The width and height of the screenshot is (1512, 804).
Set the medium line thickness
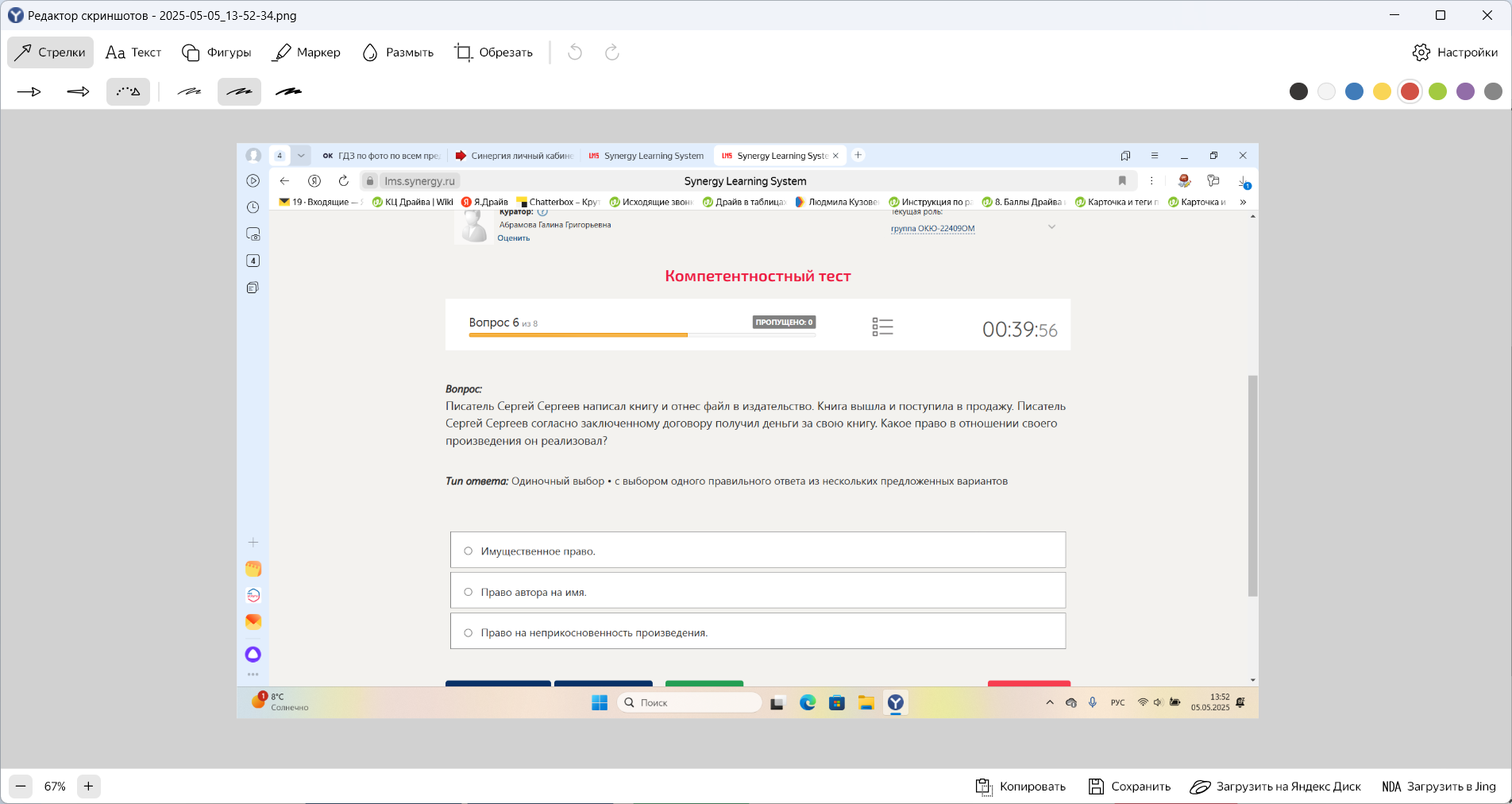tap(239, 92)
